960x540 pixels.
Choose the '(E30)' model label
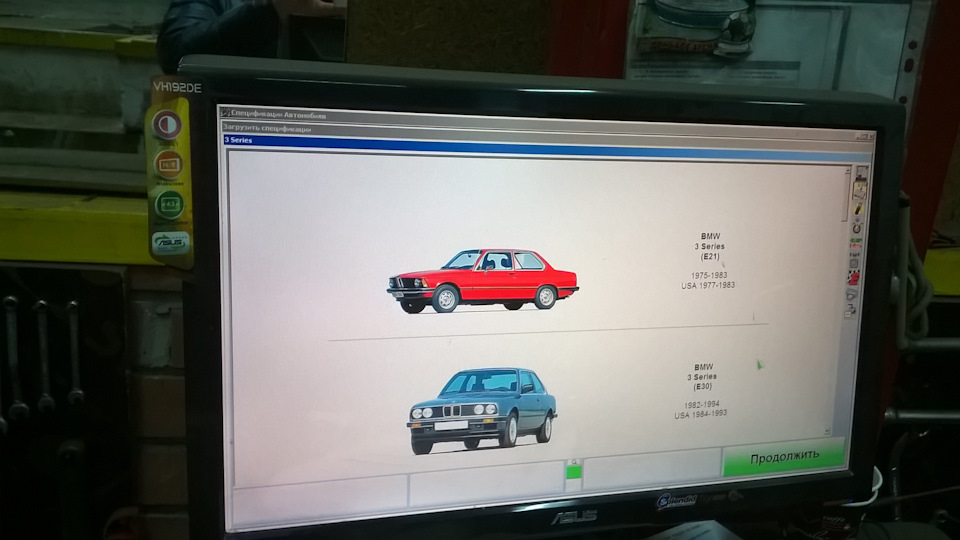(702, 387)
